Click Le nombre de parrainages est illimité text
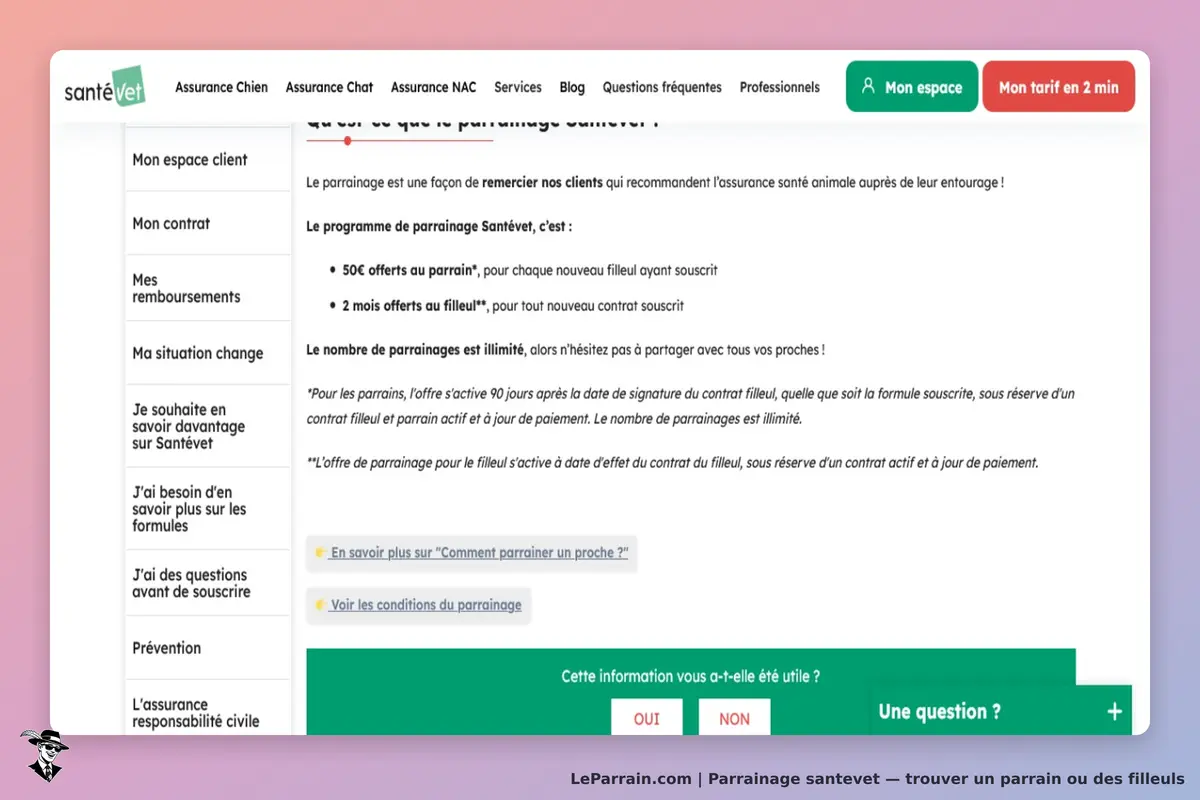Viewport: 1200px width, 800px height. (x=414, y=350)
